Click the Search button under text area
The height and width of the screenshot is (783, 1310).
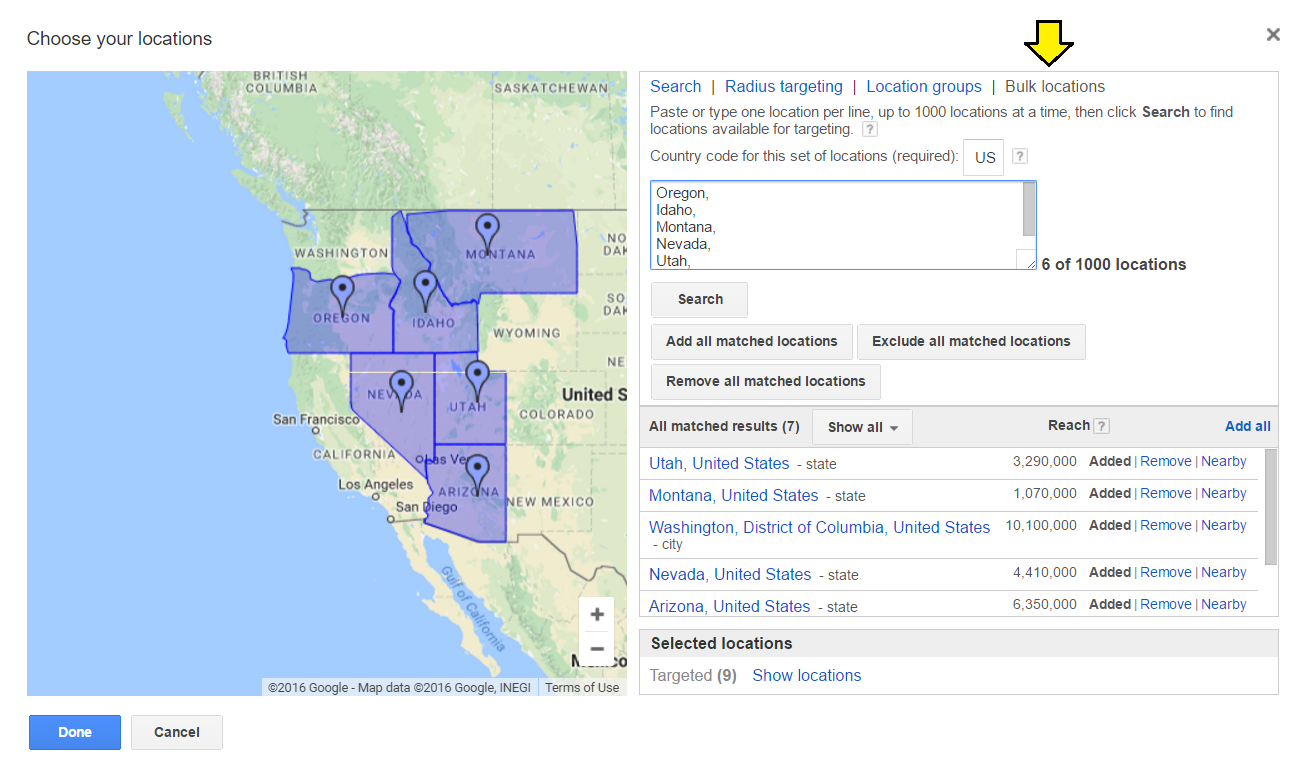tap(699, 299)
